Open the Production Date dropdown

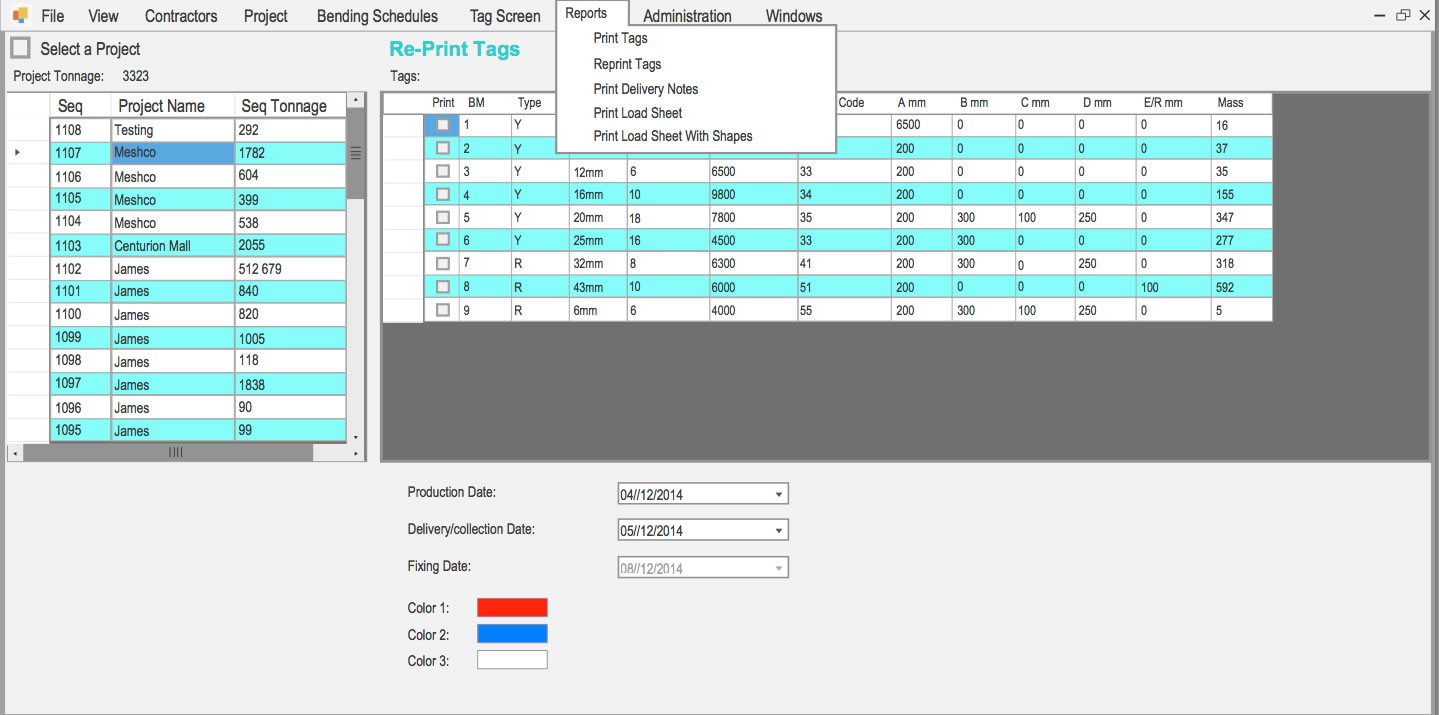[x=779, y=493]
